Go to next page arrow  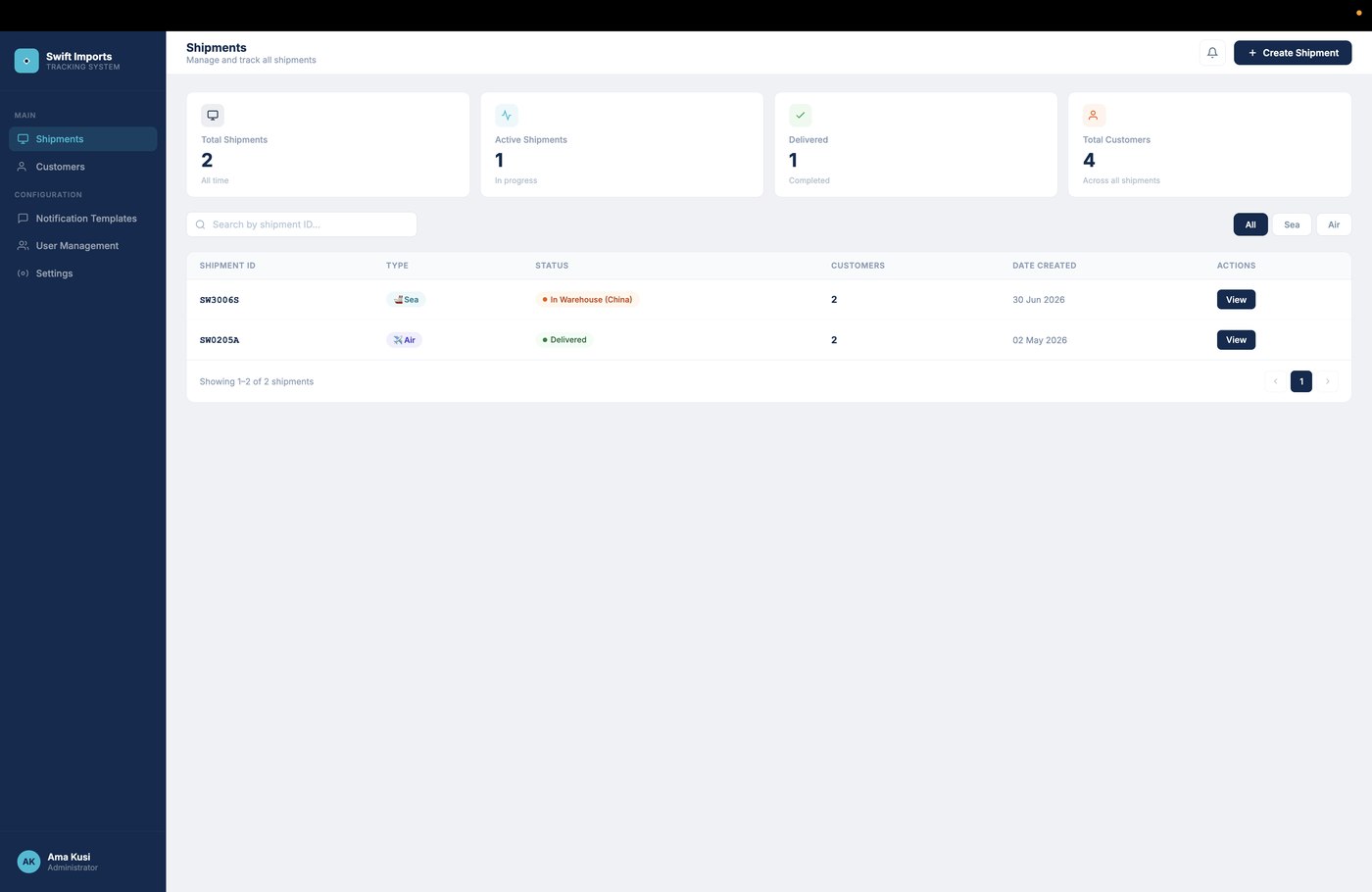1328,381
